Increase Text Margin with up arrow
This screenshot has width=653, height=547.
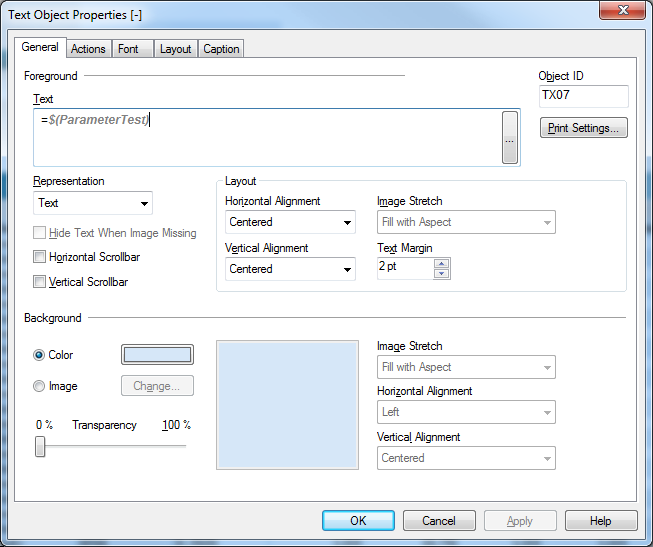coord(442,263)
